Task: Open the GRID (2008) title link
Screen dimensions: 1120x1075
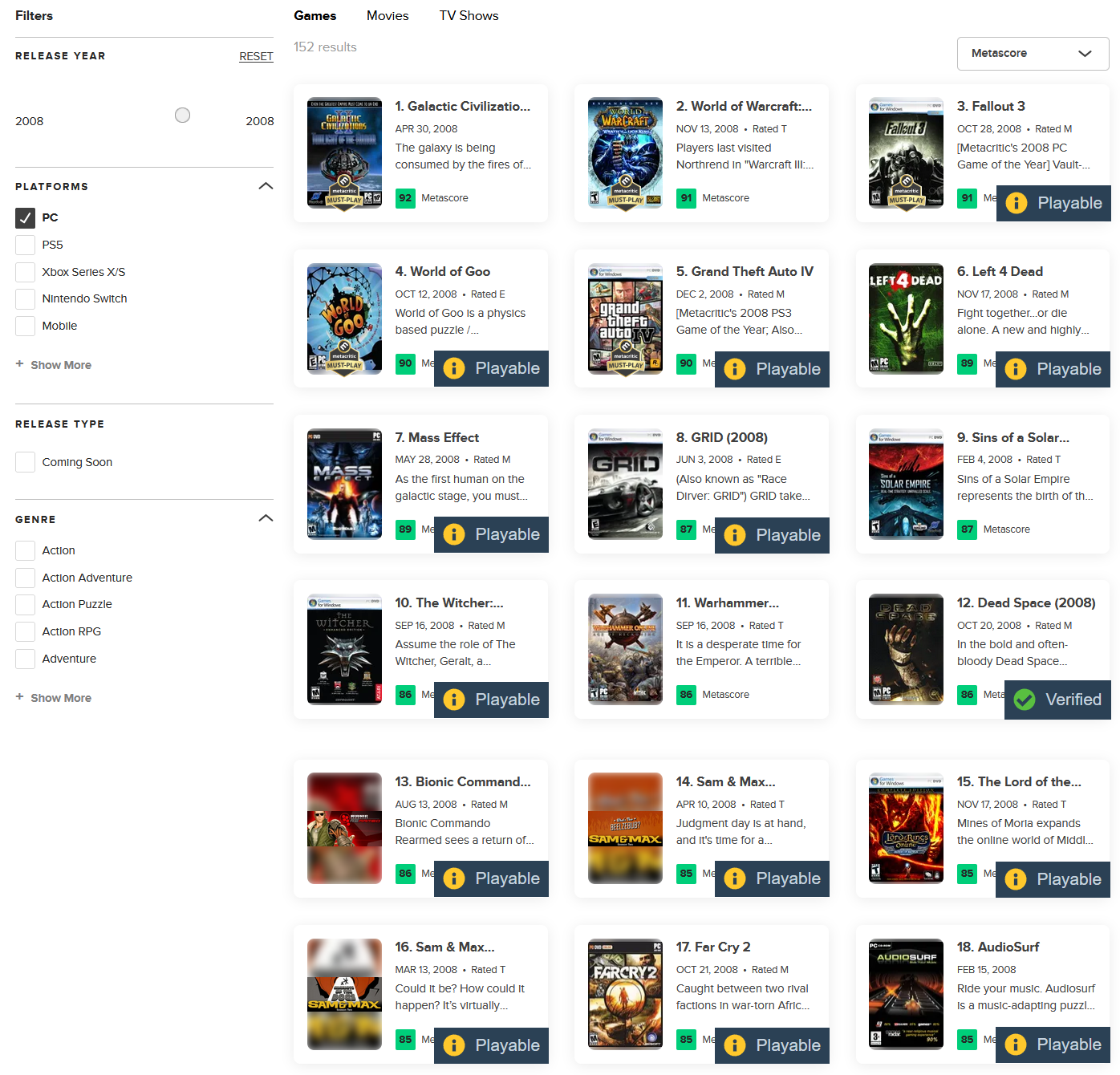Action: click(x=722, y=437)
